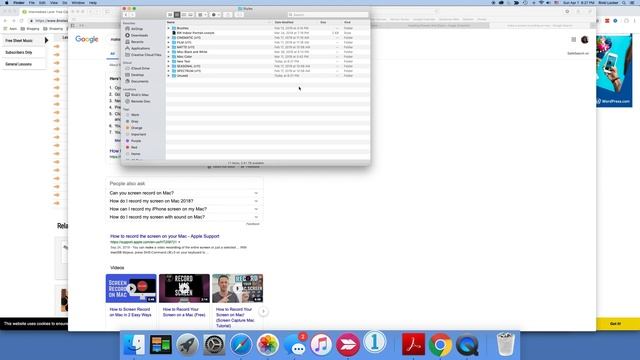
Task: Open the Finder Action gear dropdown
Action: [x=216, y=15]
